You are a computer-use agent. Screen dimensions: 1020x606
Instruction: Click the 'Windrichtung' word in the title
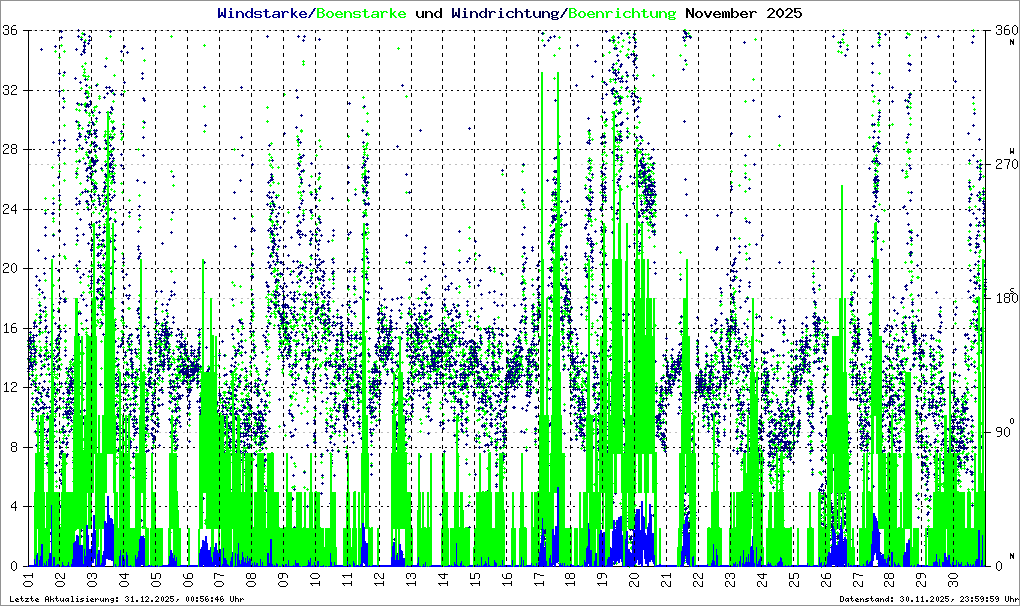click(505, 13)
